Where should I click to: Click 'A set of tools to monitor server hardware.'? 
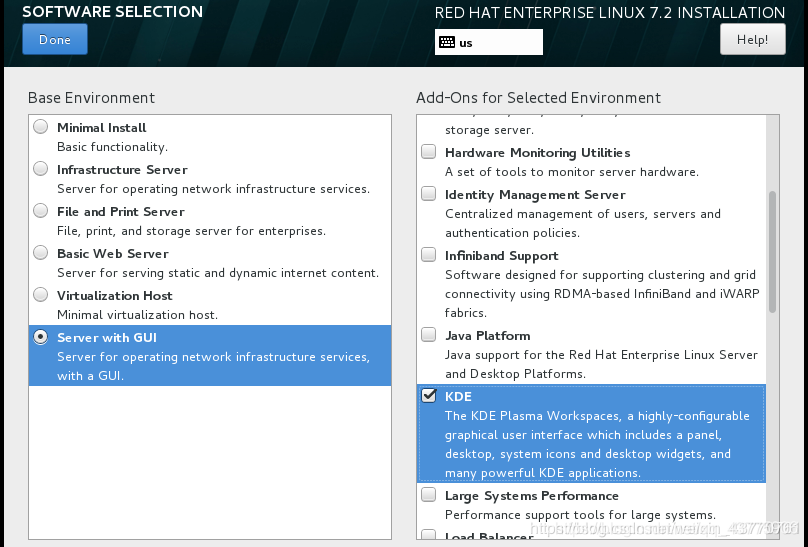pos(572,172)
